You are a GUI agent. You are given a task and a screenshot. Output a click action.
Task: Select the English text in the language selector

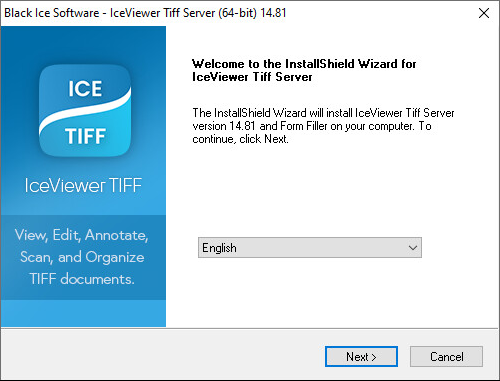[219, 248]
